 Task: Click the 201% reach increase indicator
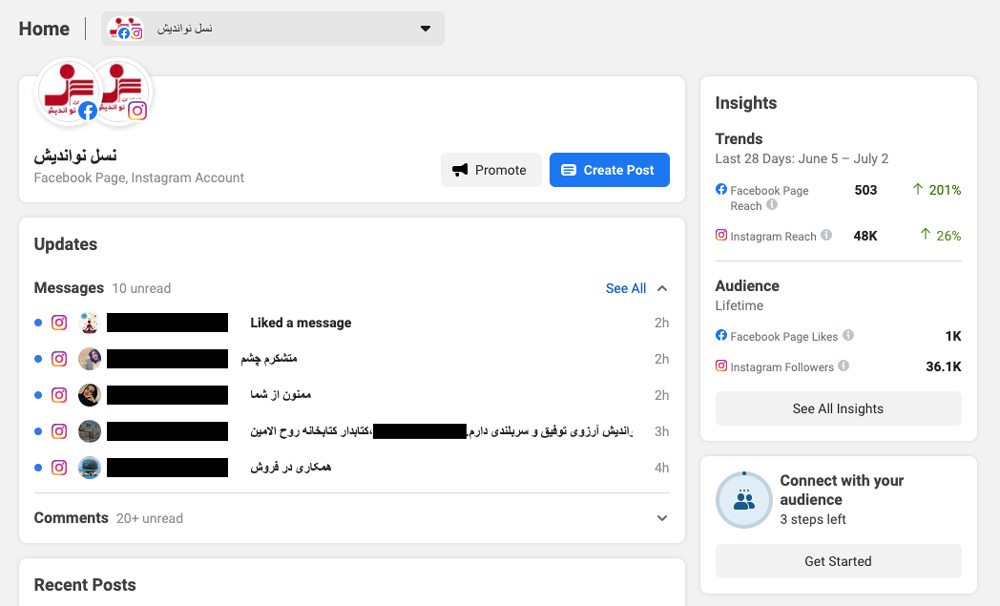tap(937, 190)
